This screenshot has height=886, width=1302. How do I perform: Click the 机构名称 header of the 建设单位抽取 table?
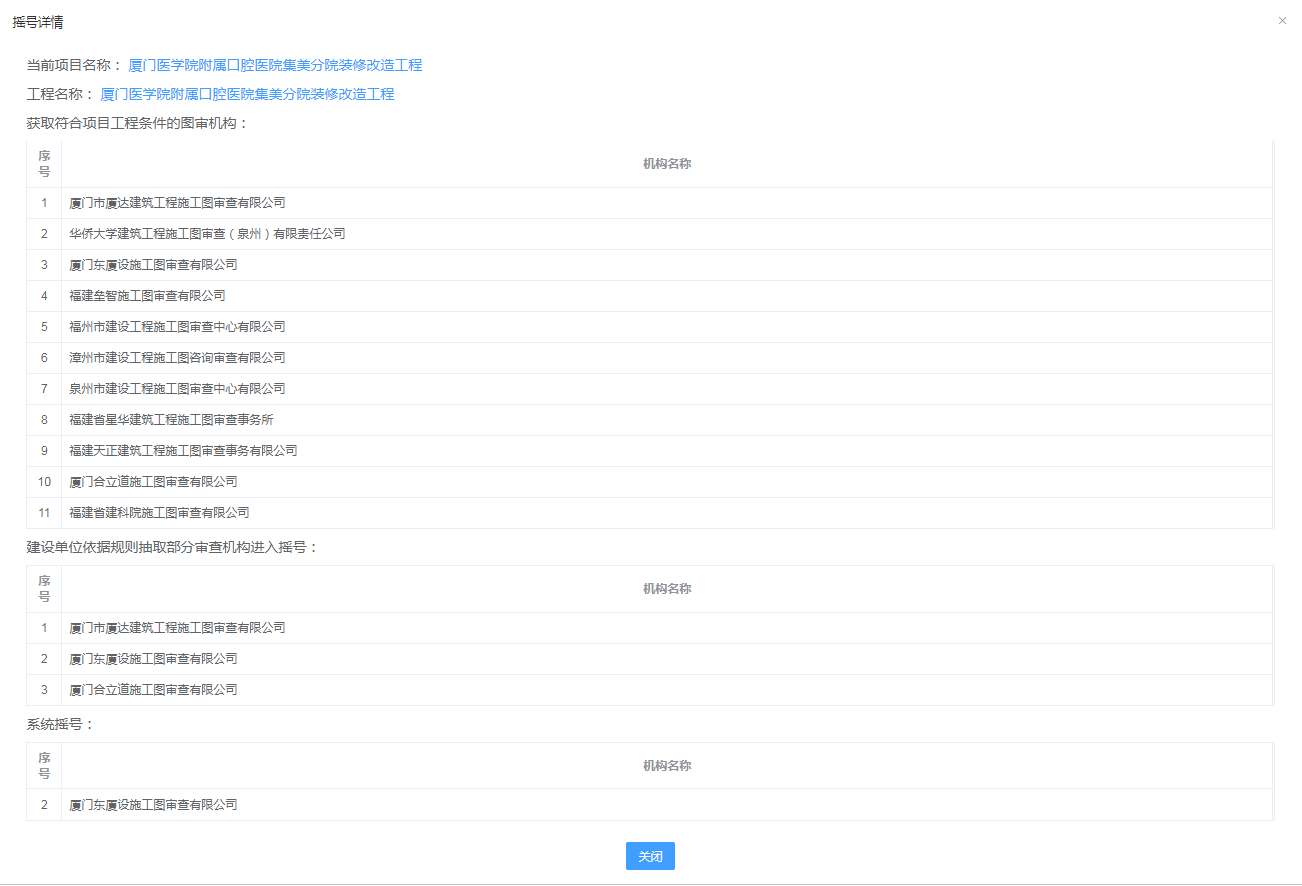667,589
